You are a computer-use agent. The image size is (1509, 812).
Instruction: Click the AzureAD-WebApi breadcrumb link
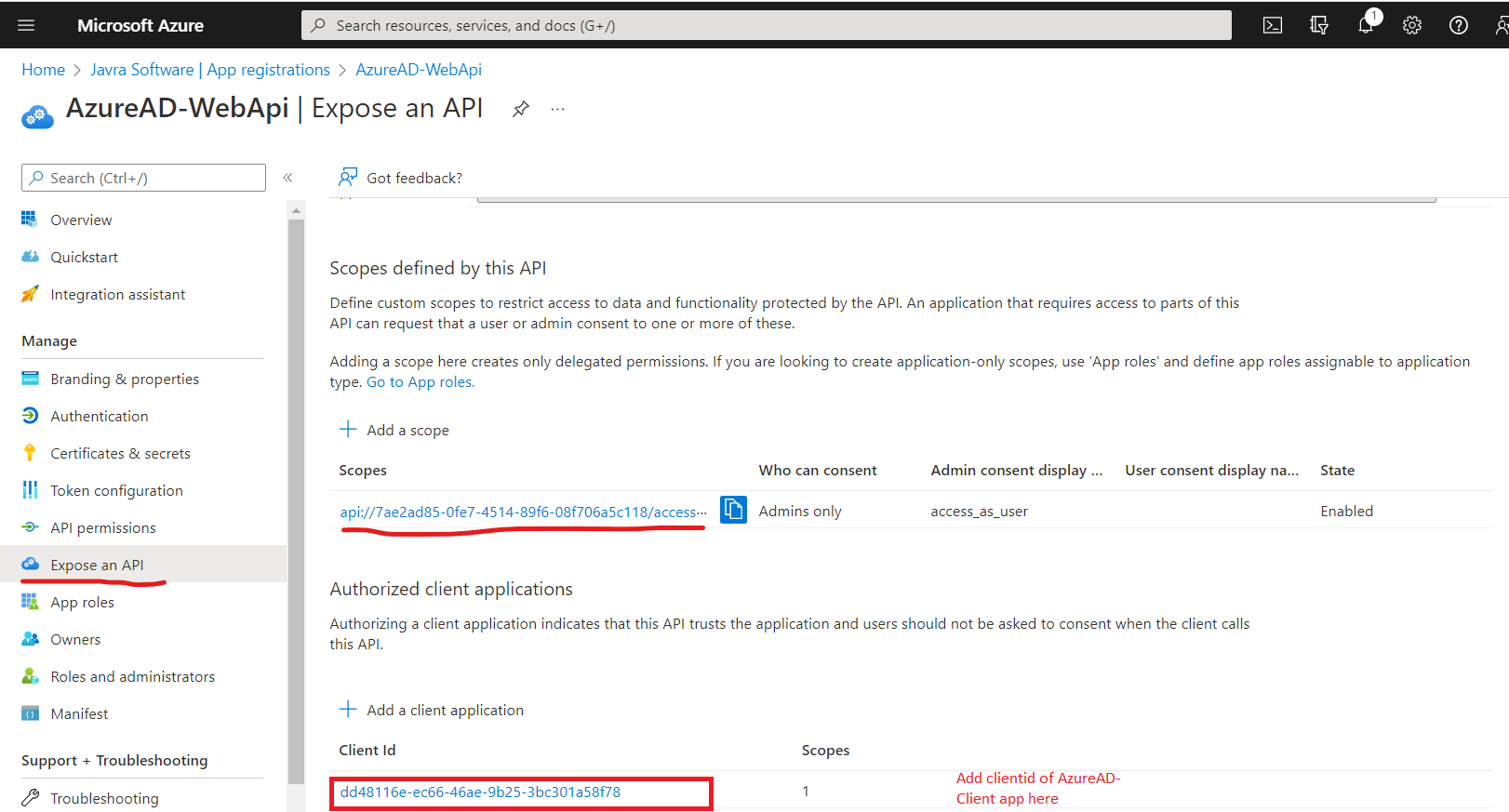[419, 70]
